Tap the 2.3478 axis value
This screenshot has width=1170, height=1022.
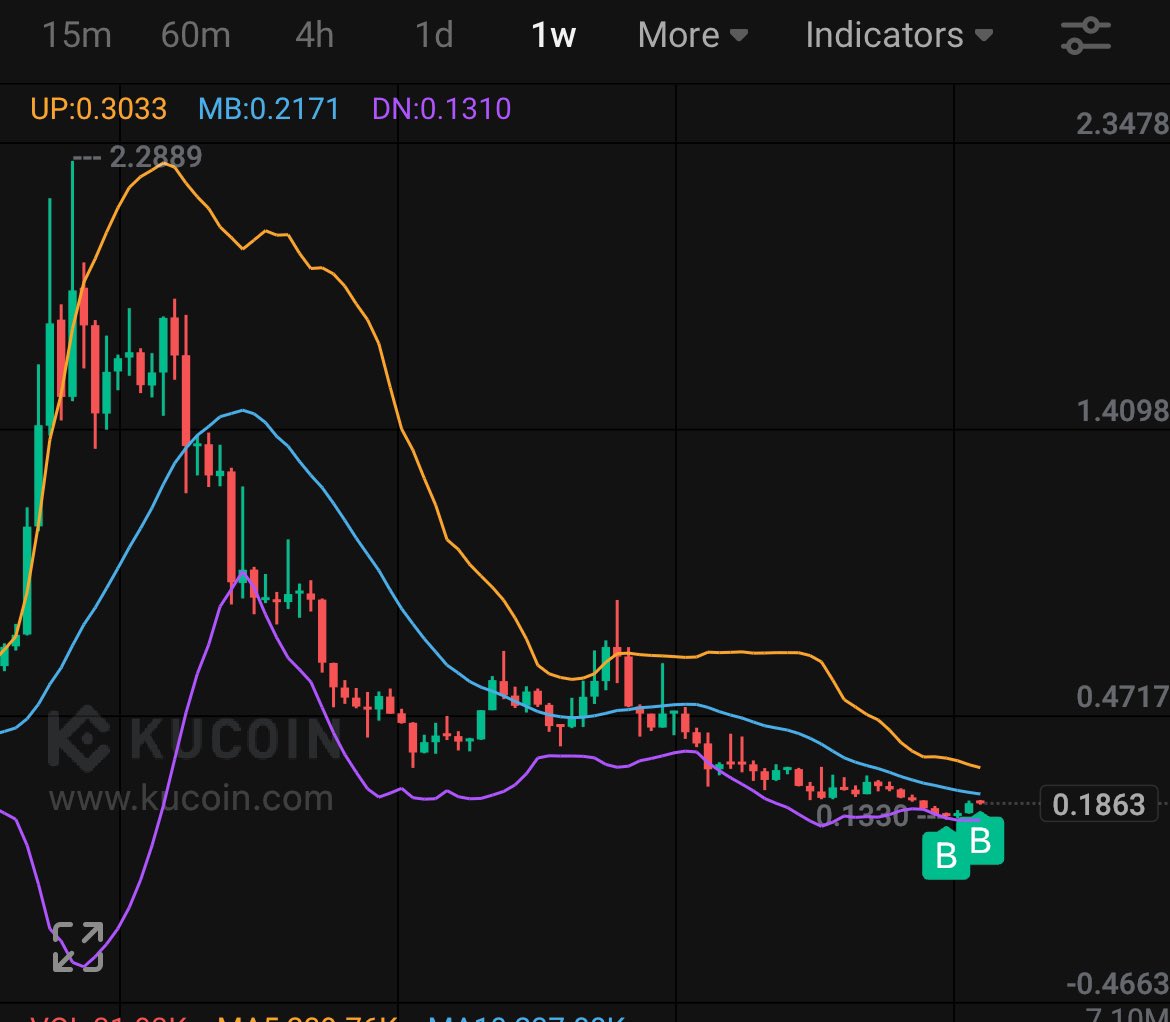click(1122, 124)
